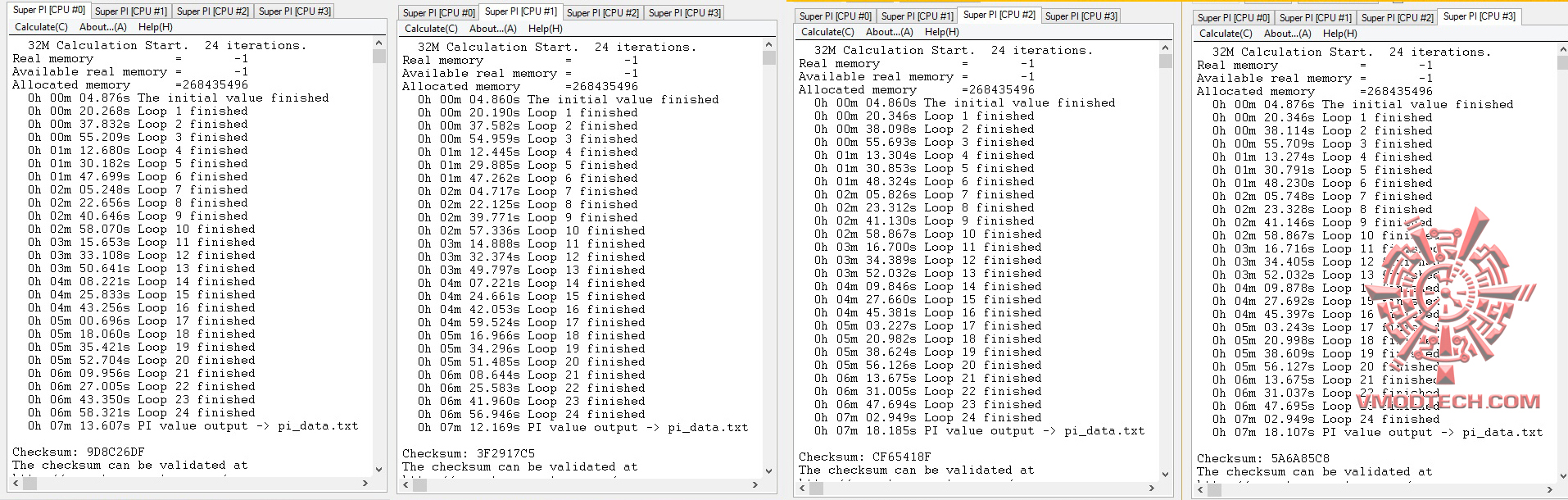
Task: Select CPU #0 tab in the rightmost window
Action: pos(1234,18)
